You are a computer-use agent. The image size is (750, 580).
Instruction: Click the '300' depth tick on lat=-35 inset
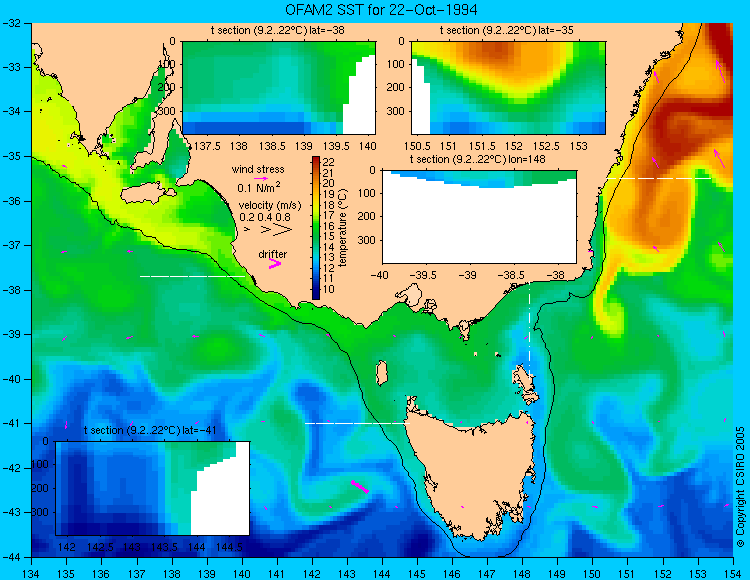coord(396,111)
